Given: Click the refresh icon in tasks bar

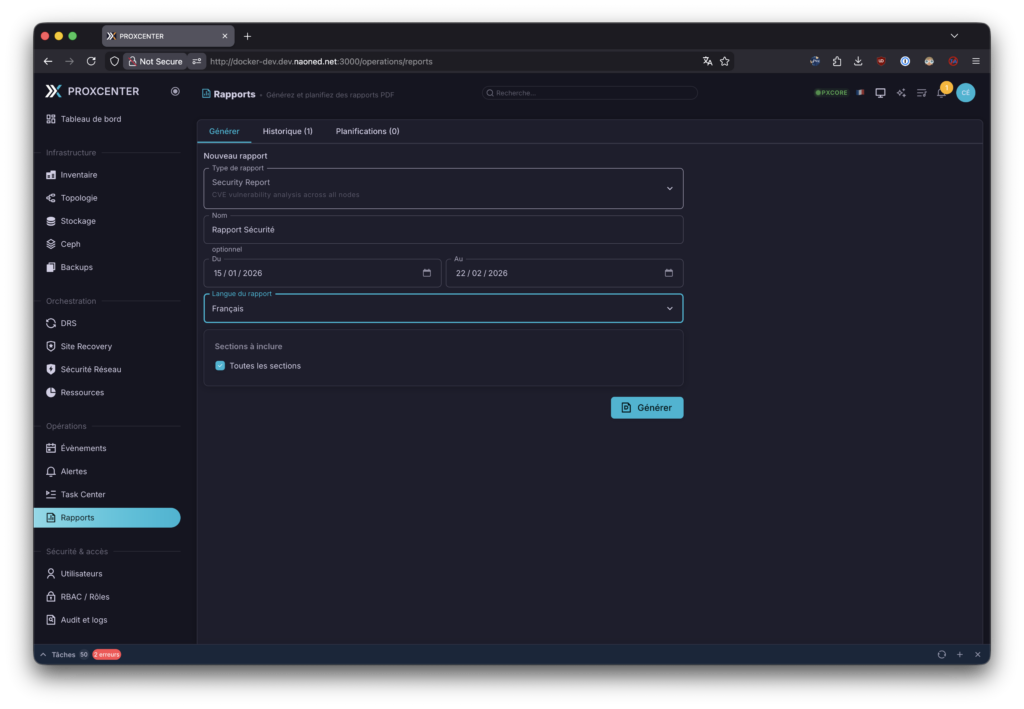Looking at the screenshot, I should pos(941,654).
